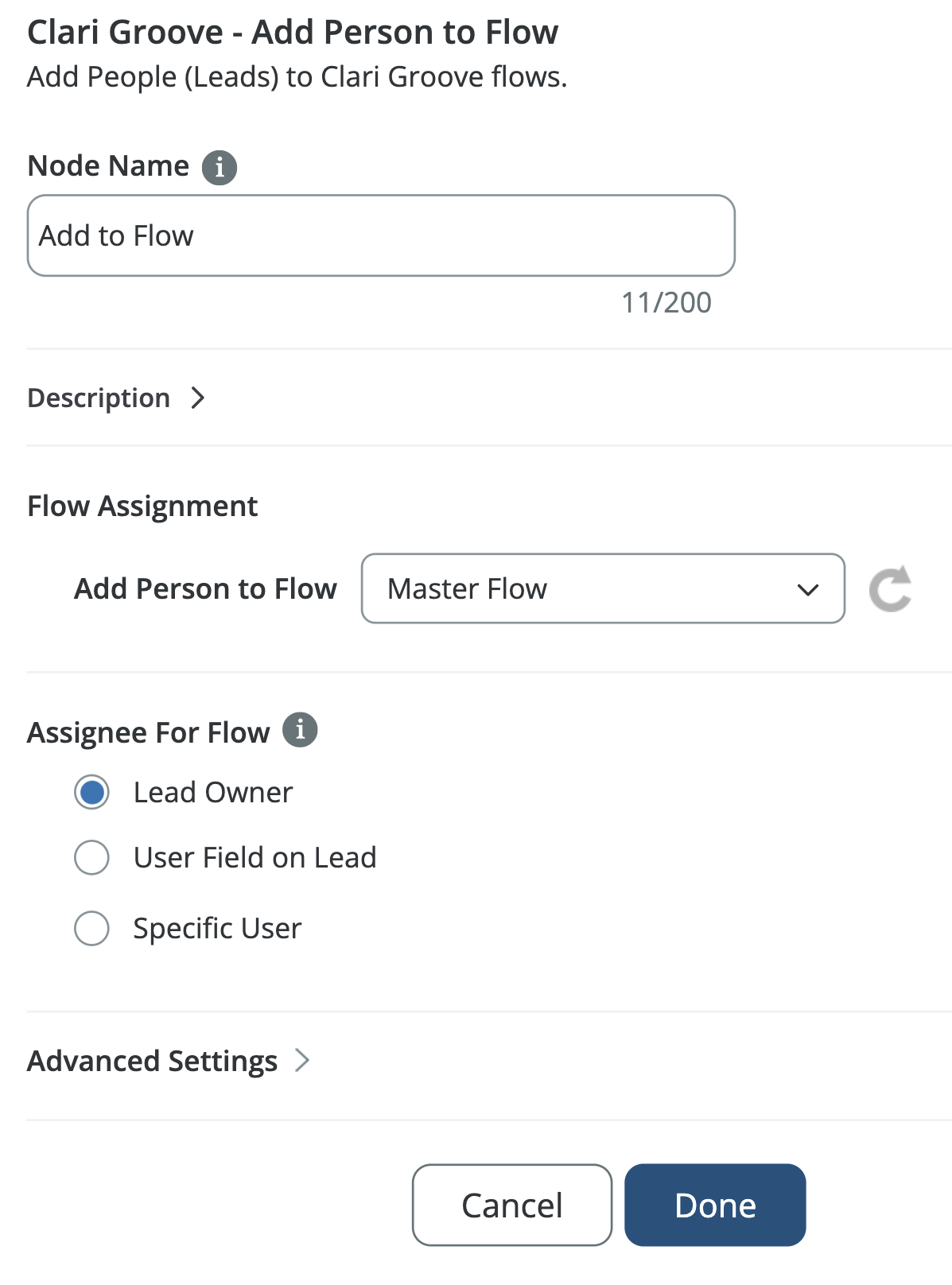Choose the Specific User radio option

click(91, 929)
